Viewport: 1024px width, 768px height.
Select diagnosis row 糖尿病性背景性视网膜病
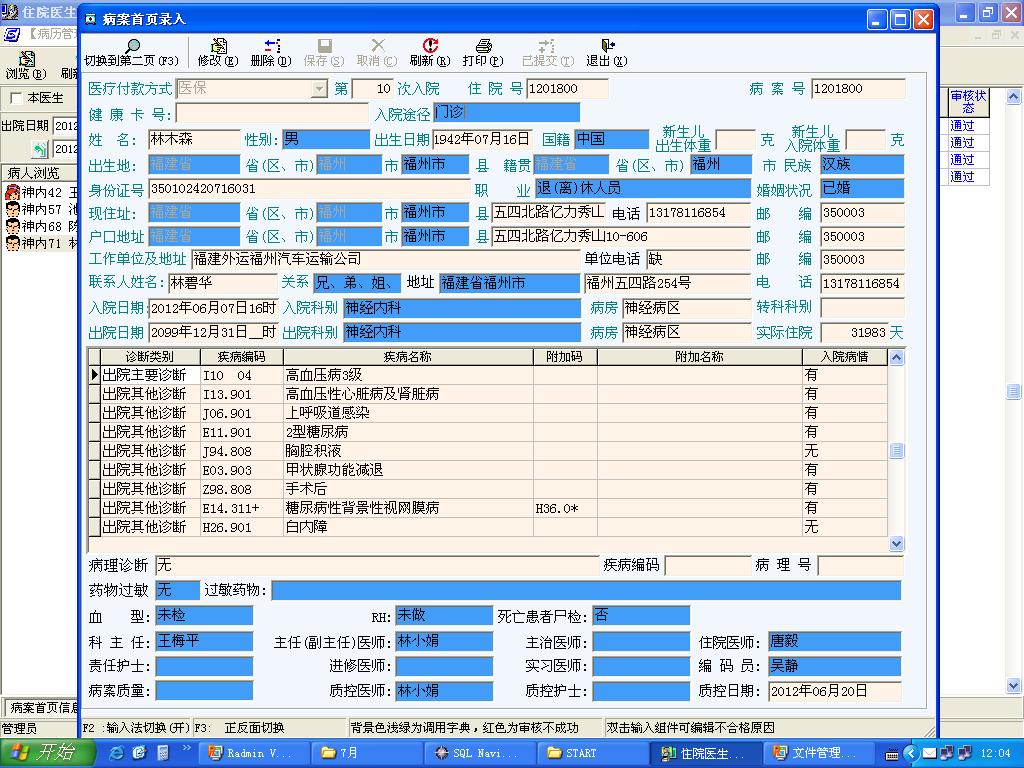(x=487, y=507)
